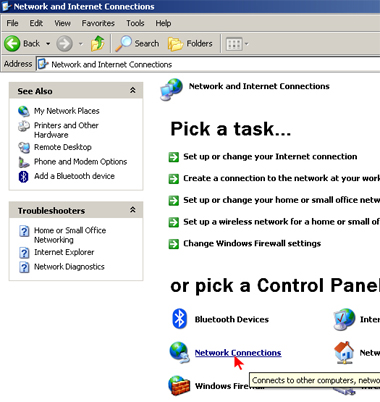
Task: Open the Favorites menu
Action: pyautogui.click(x=98, y=23)
